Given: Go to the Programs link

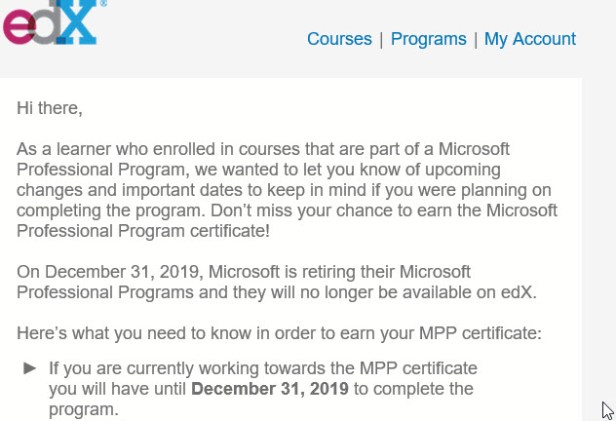Looking at the screenshot, I should point(428,39).
